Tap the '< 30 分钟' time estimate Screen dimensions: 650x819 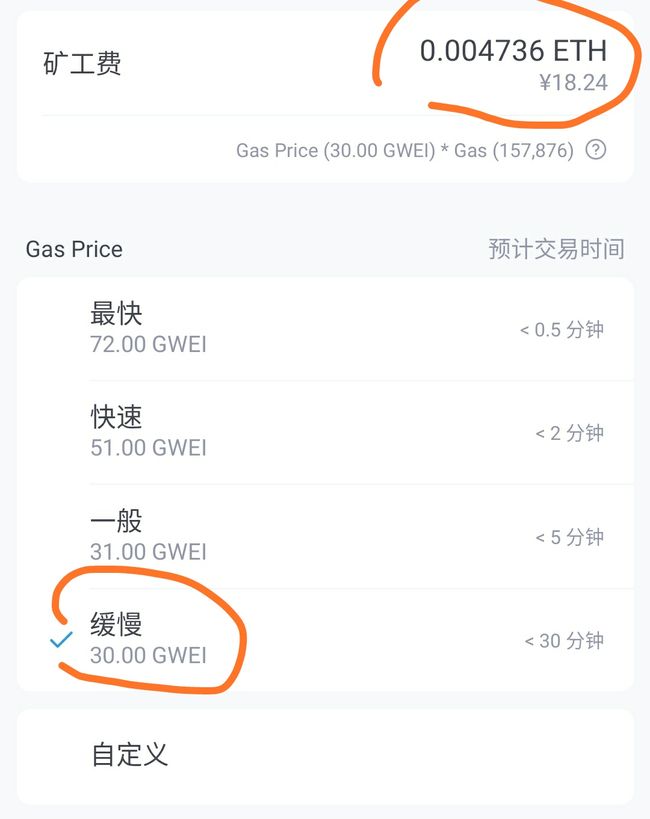564,640
